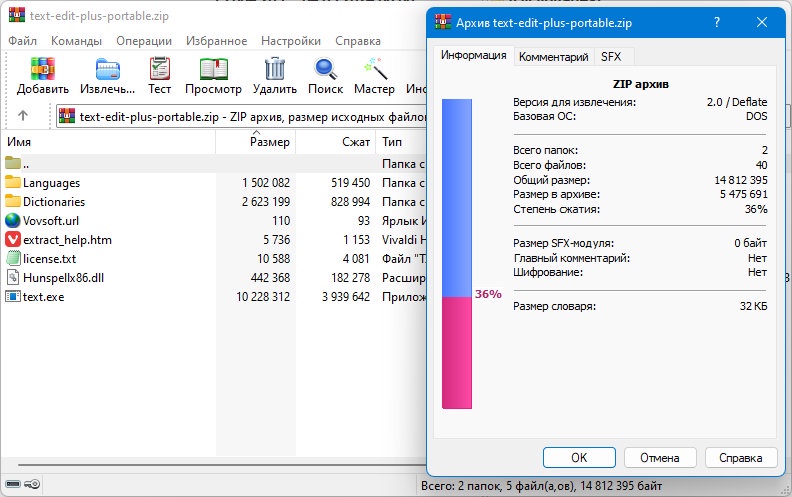This screenshot has width=792, height=497.
Task: Click the license.txt file icon
Action: pyautogui.click(x=13, y=258)
